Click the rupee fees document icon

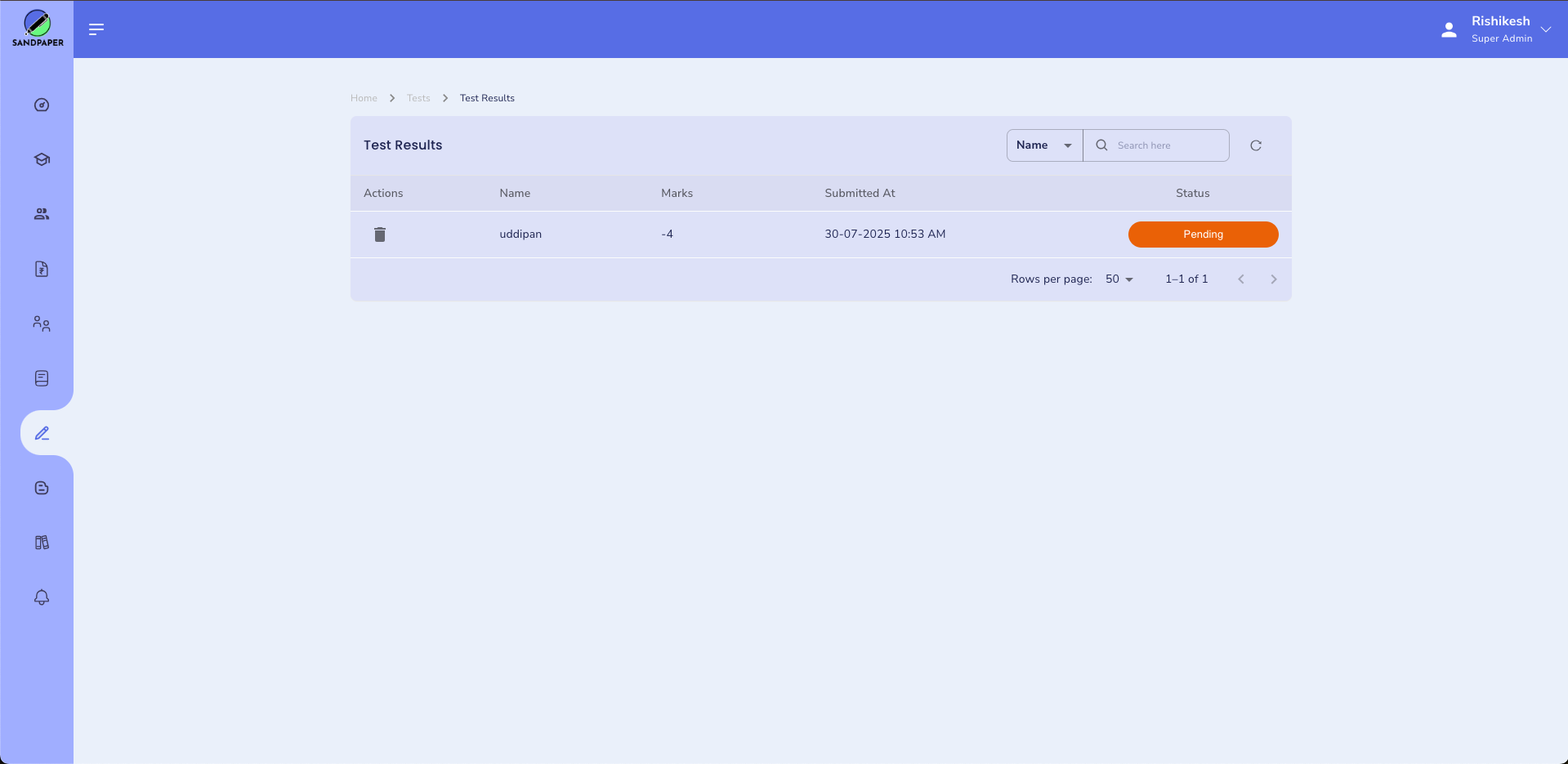point(40,269)
